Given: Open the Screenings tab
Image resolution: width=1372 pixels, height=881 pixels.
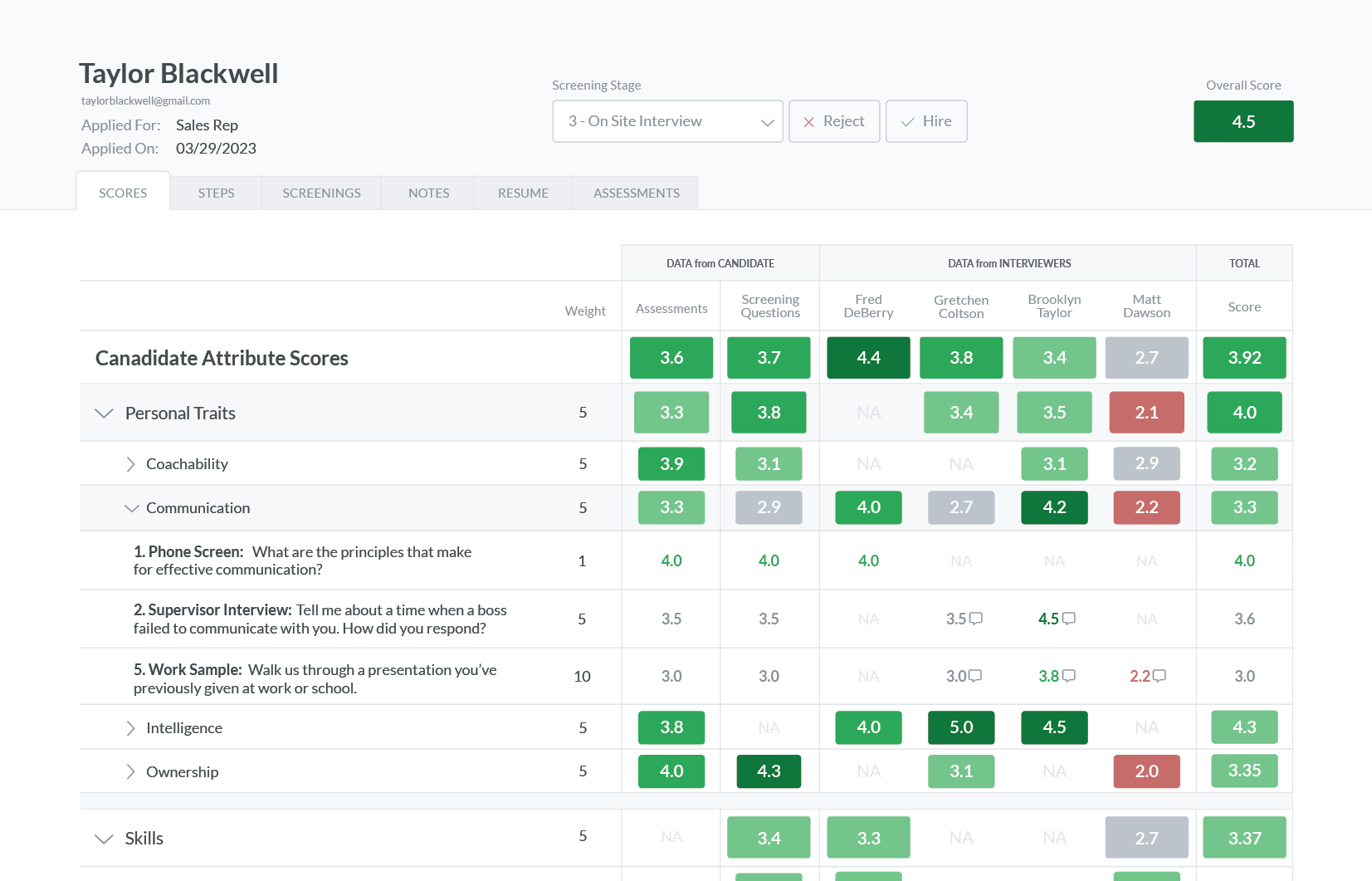Looking at the screenshot, I should coord(321,193).
